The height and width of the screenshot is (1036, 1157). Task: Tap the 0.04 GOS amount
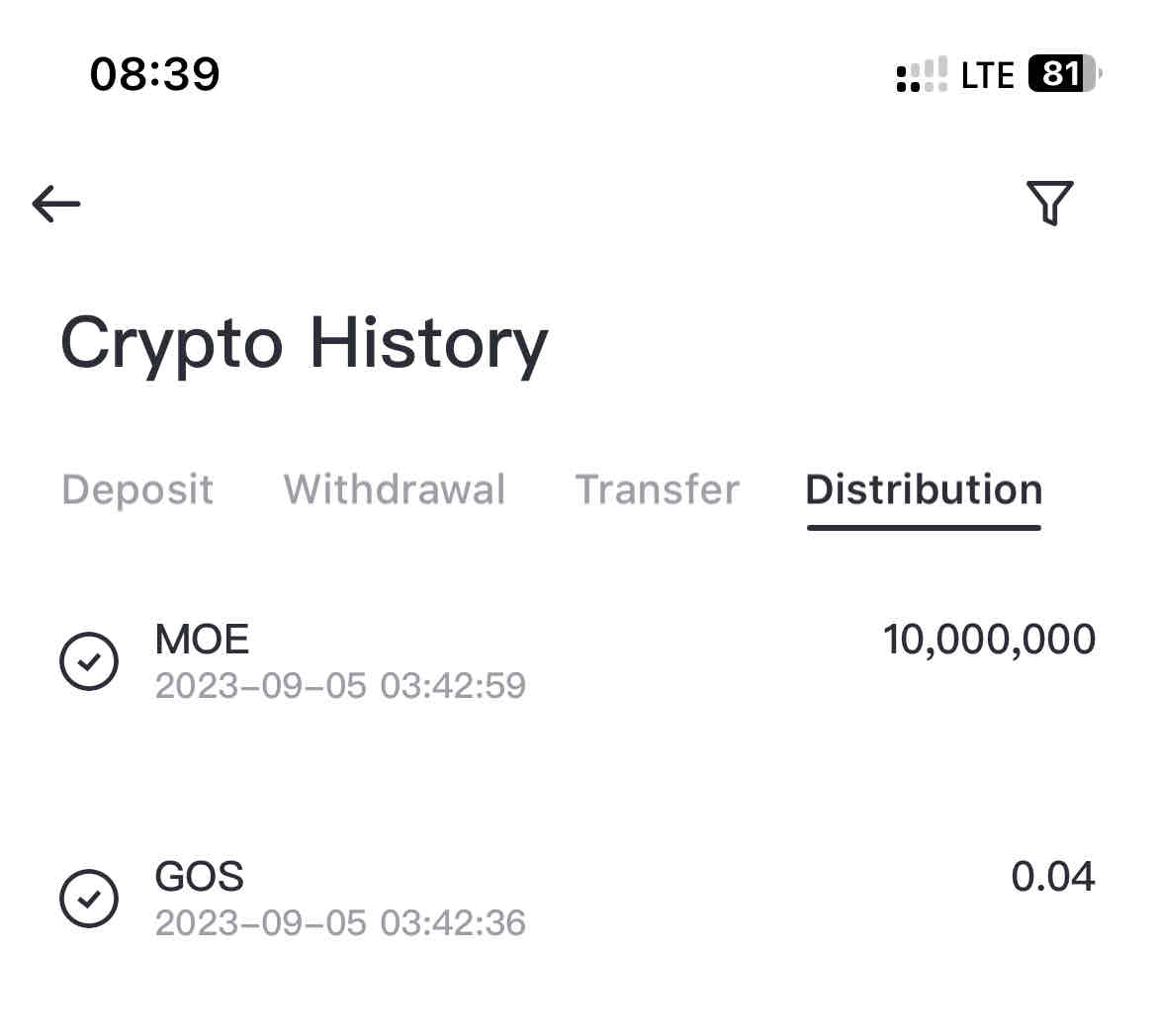point(1052,877)
